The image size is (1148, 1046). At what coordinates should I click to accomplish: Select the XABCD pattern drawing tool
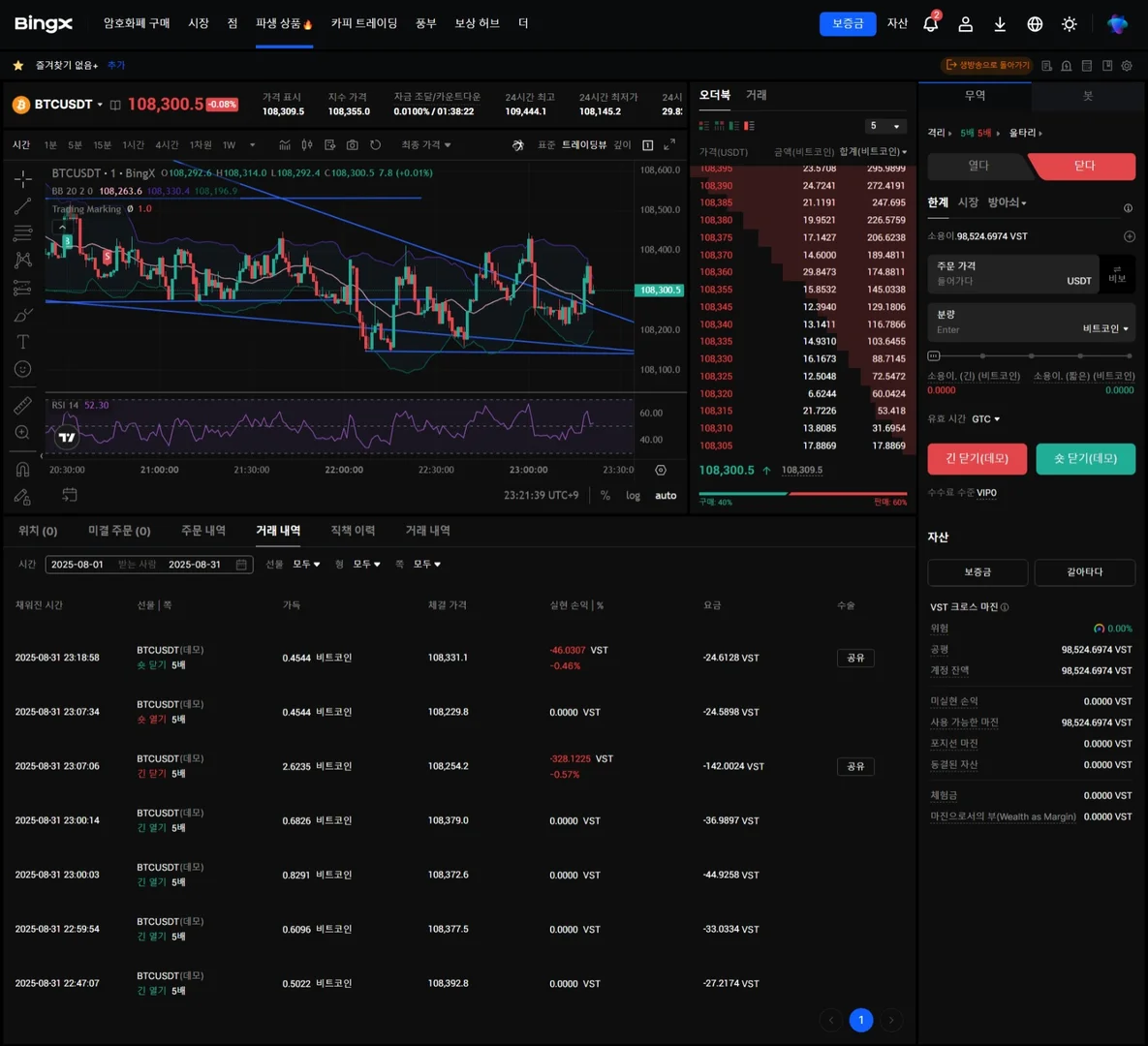[x=22, y=260]
